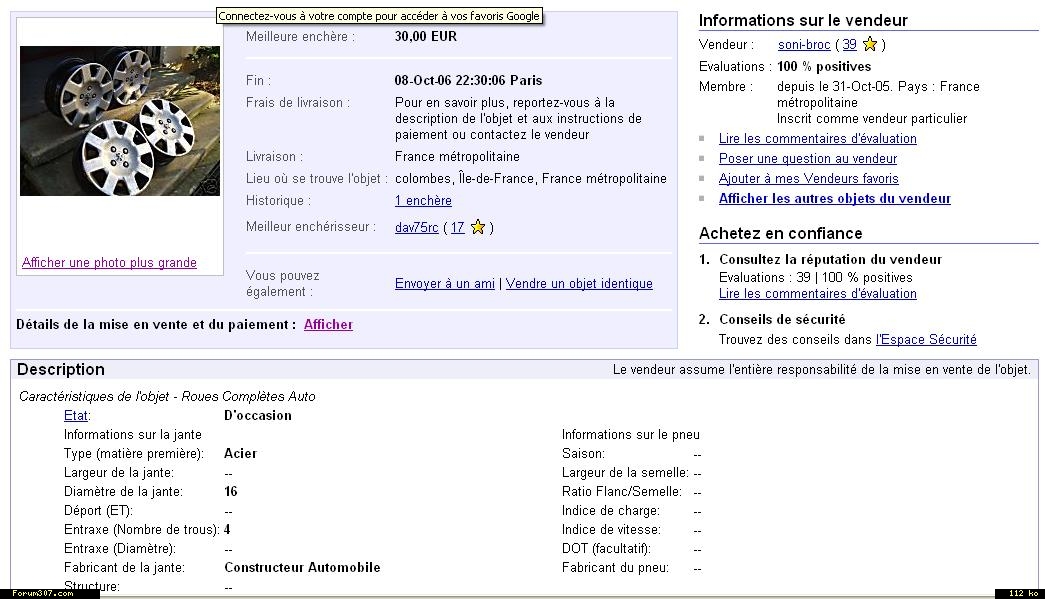The image size is (1045, 599).
Task: Click 'Poser une question au vendeur'
Action: tap(807, 159)
